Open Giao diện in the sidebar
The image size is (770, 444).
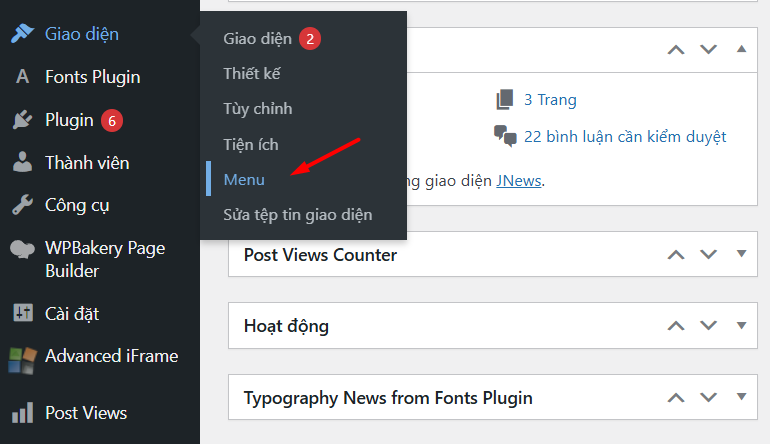(x=82, y=34)
